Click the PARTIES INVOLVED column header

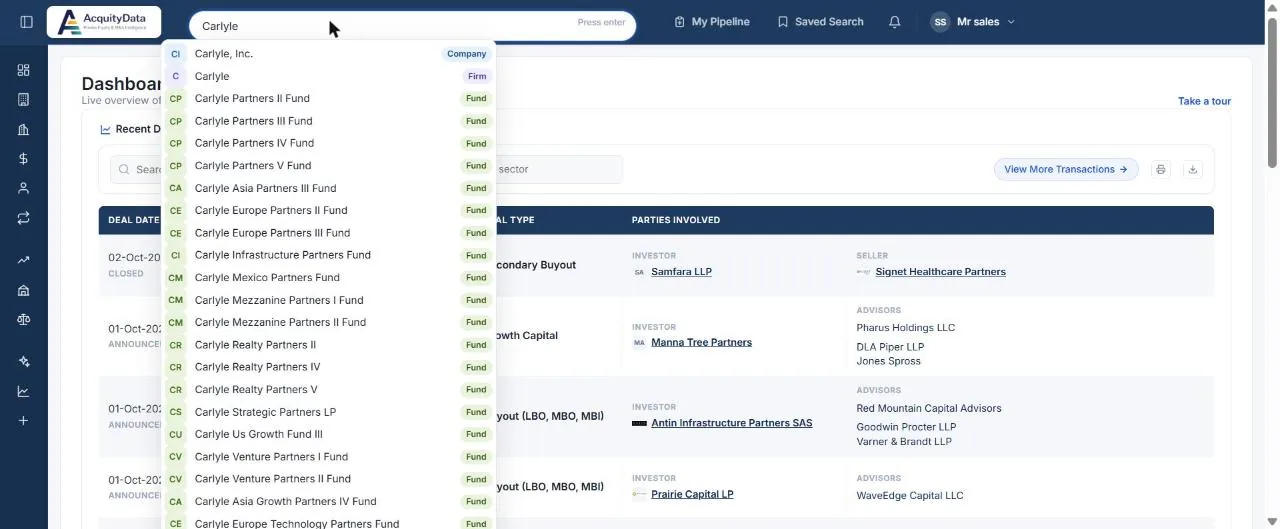675,220
